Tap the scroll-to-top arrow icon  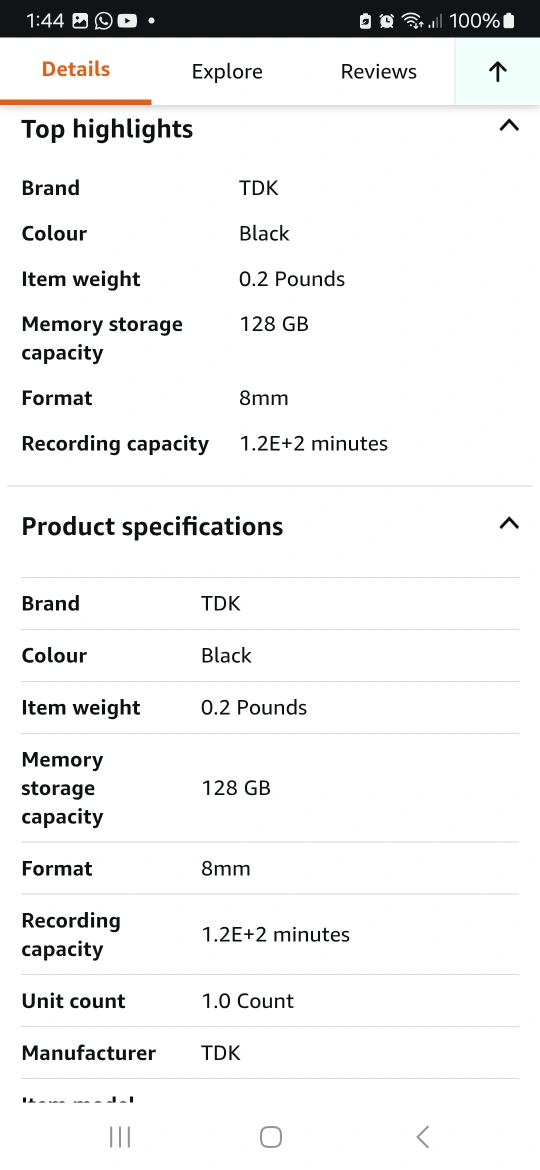[x=497, y=72]
